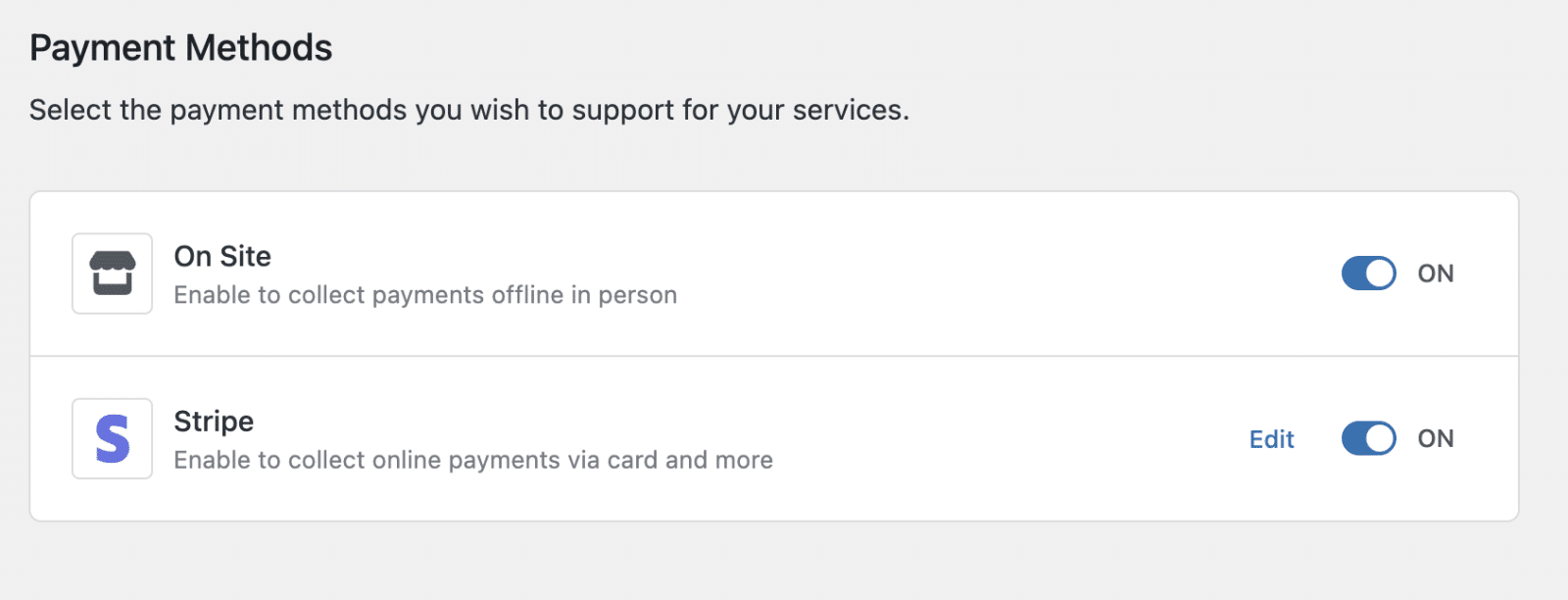Viewport: 1568px width, 600px height.
Task: Select the On Site method title text
Action: coord(222,257)
